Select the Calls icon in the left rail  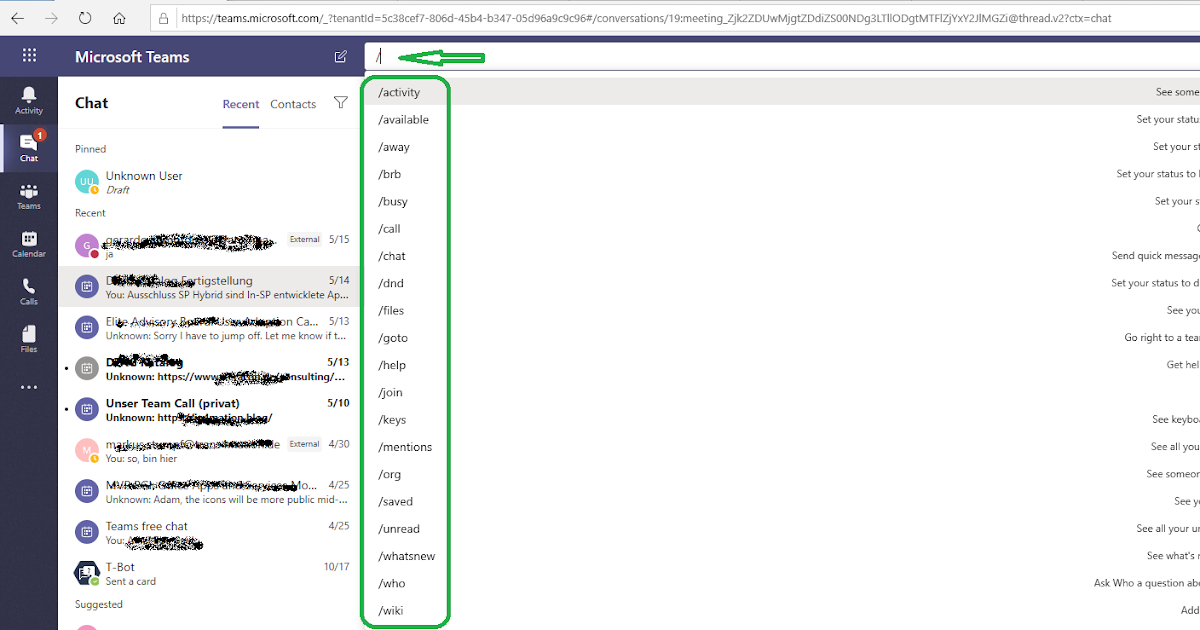[x=29, y=293]
